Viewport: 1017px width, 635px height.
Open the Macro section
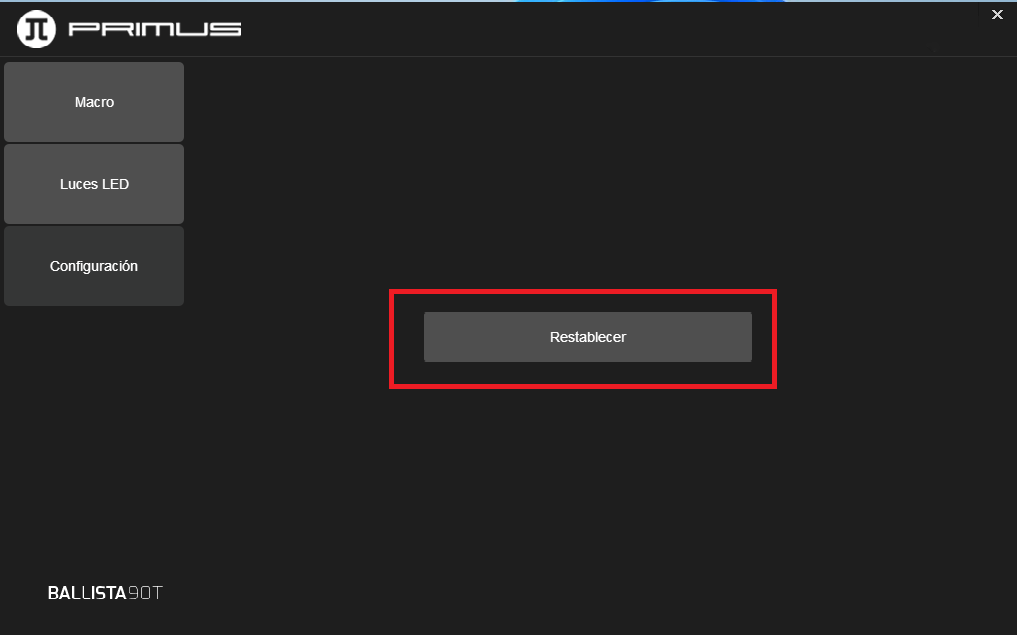94,102
